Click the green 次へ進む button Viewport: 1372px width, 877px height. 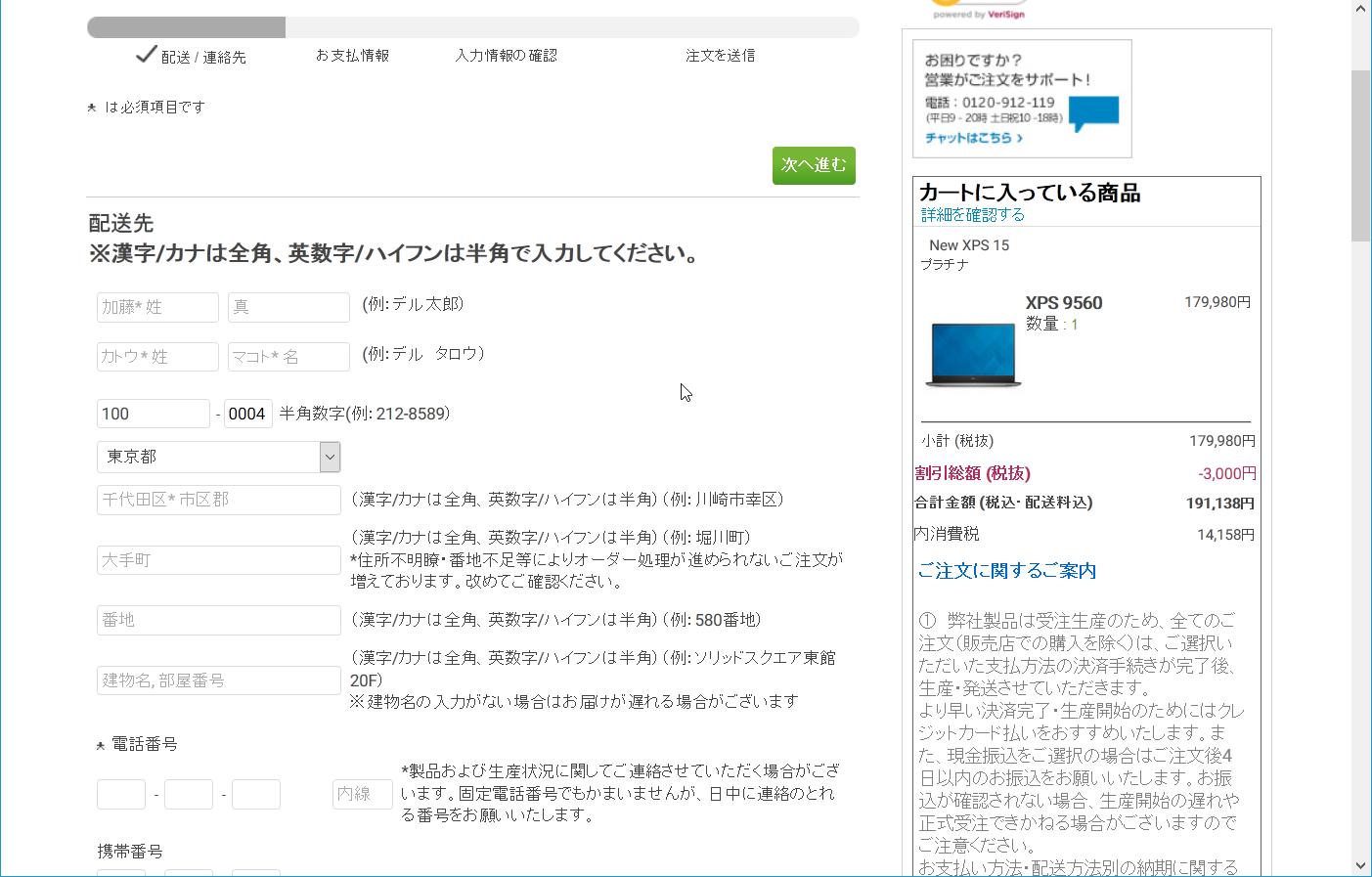click(x=814, y=165)
